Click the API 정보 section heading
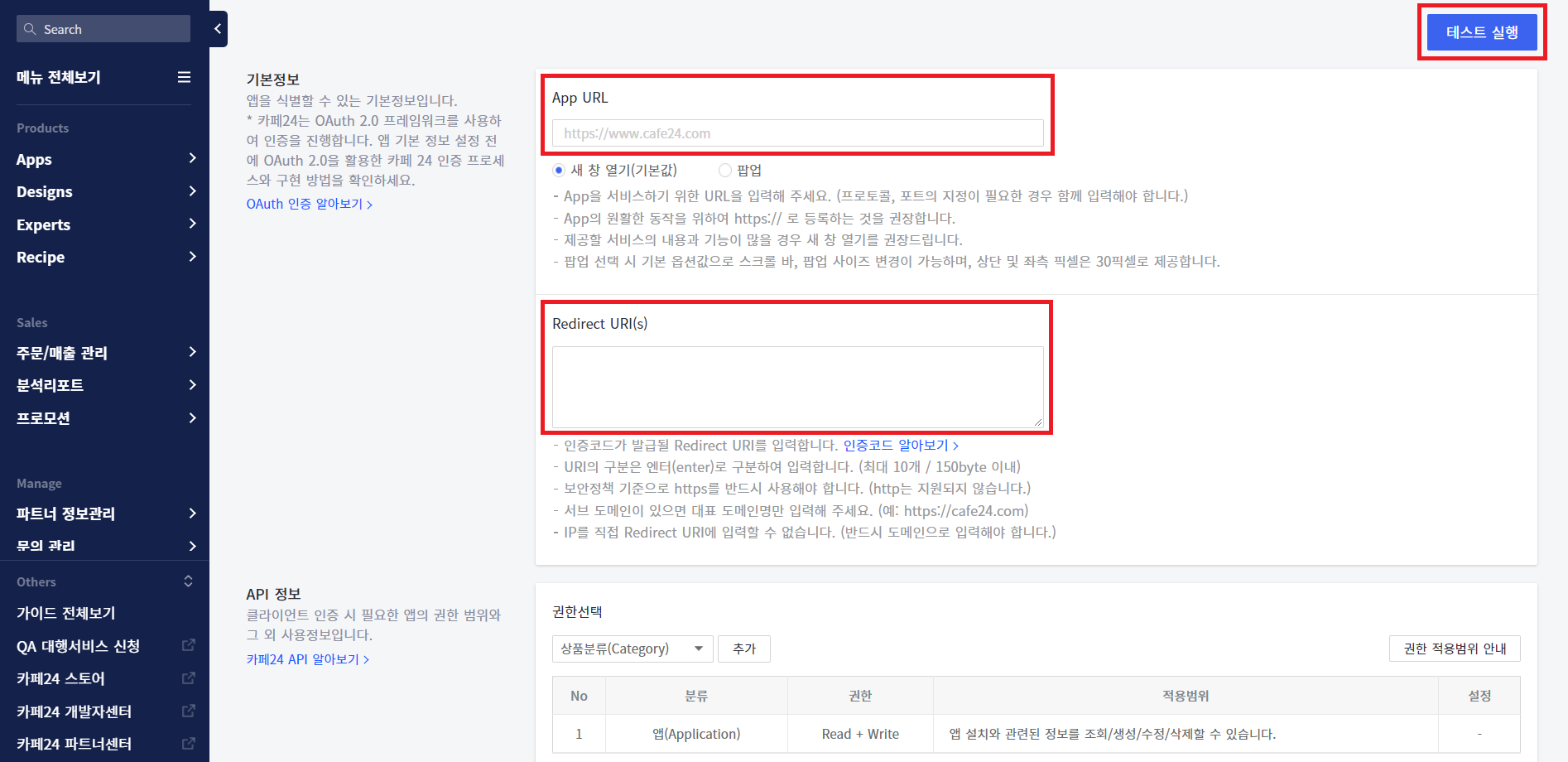The width and height of the screenshot is (1568, 762). coord(274,594)
